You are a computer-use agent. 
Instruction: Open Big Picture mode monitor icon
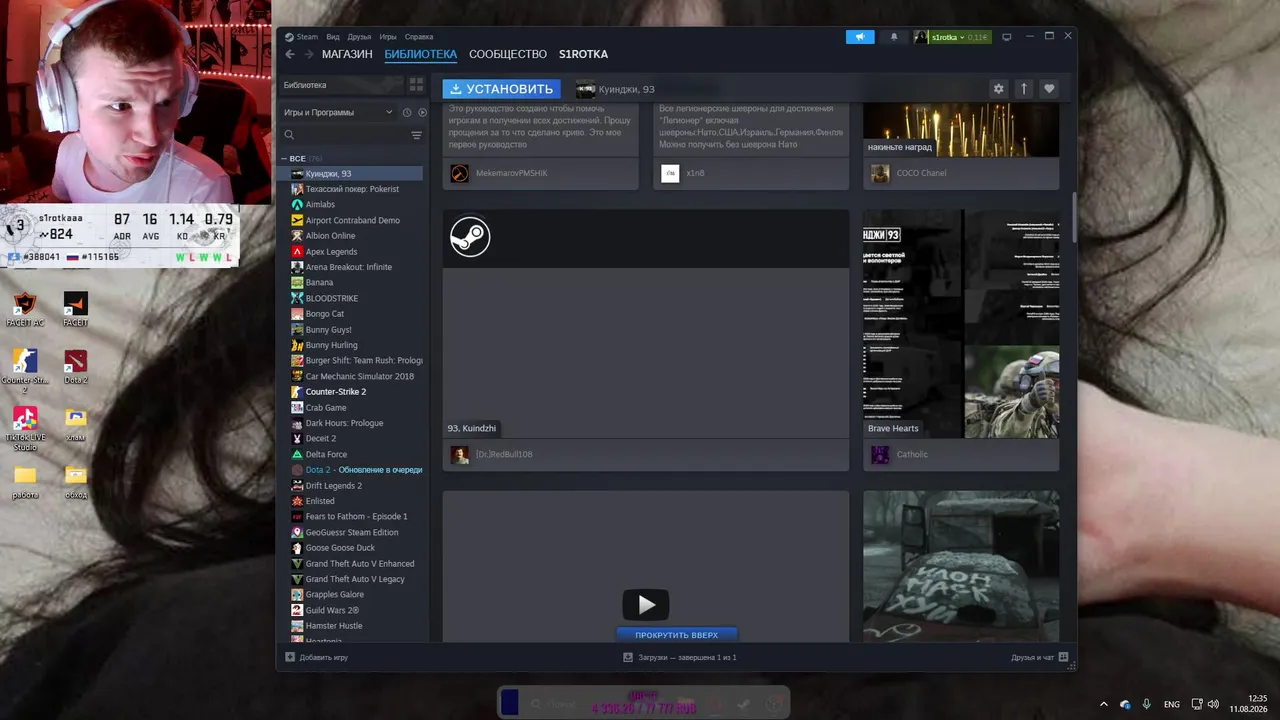click(x=1007, y=37)
